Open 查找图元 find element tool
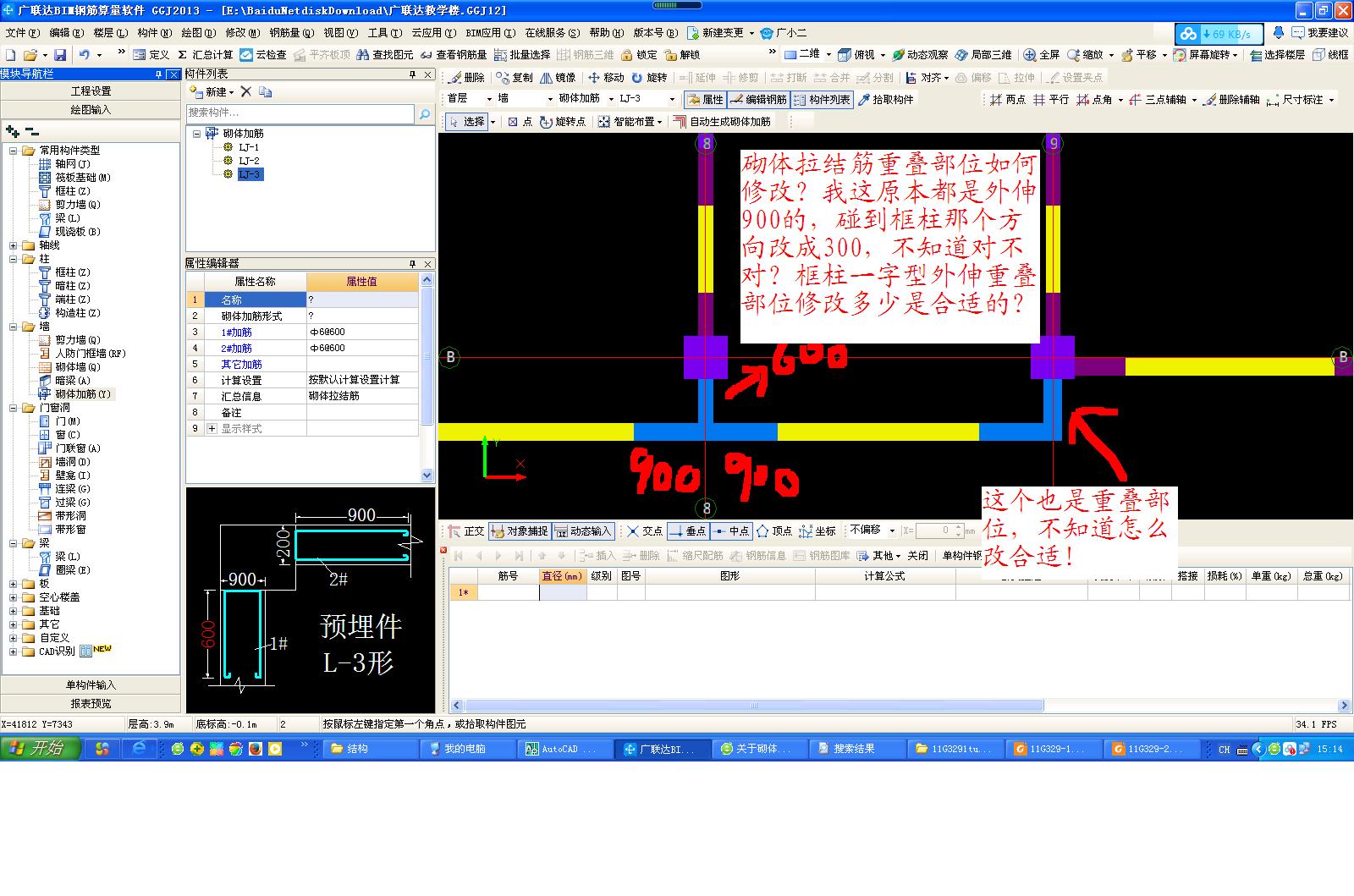 coord(385,54)
